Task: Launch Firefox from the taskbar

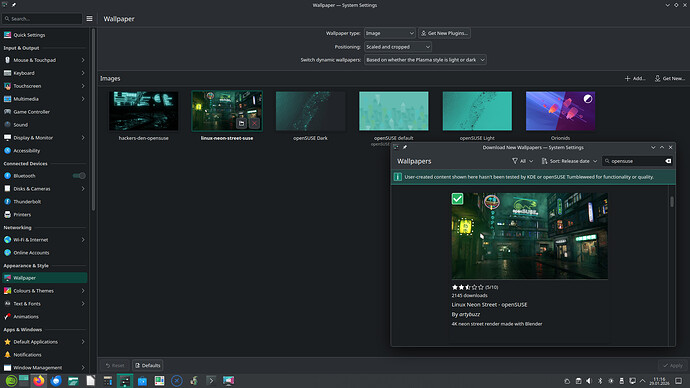Action: click(39, 381)
